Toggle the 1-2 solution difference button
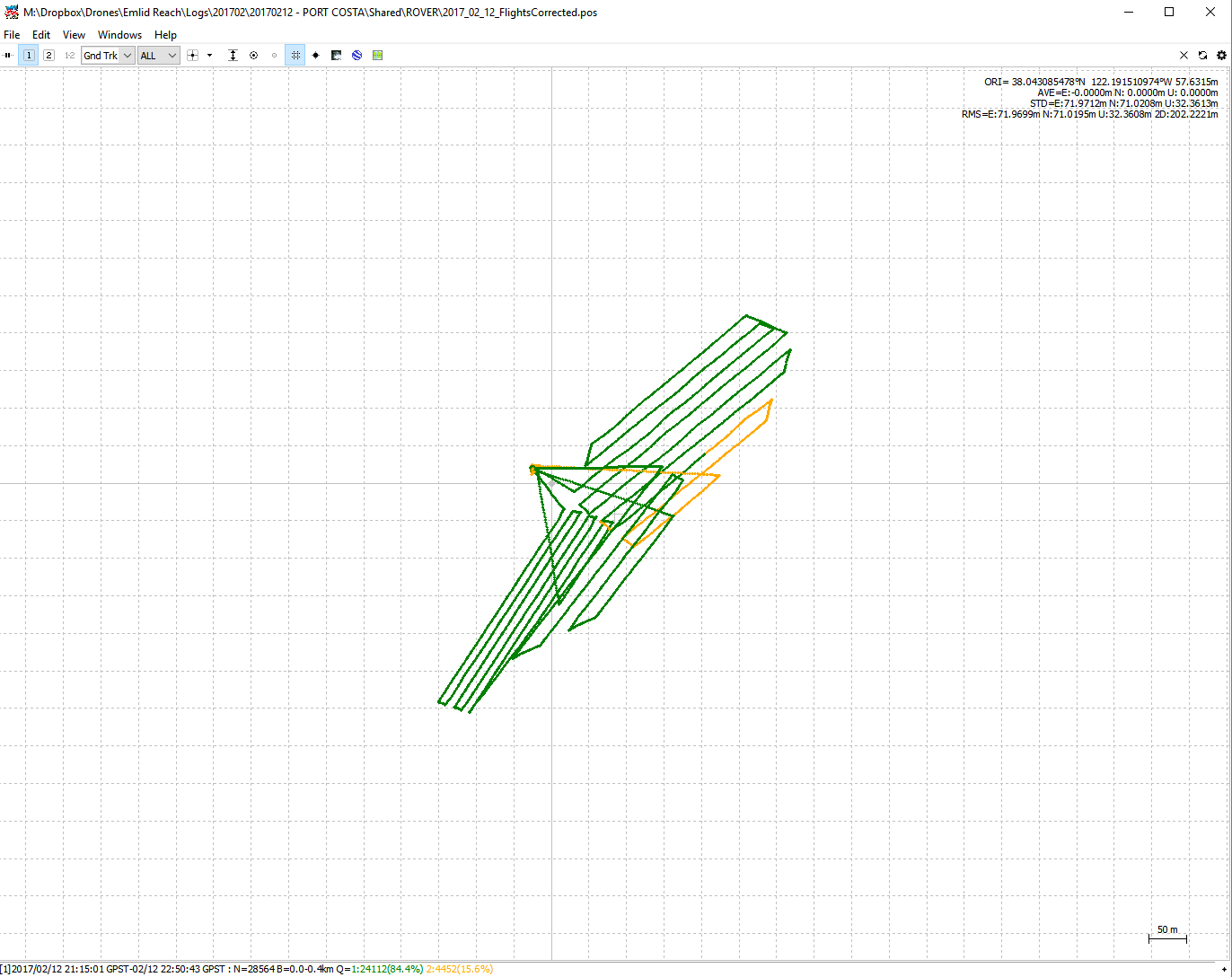The height and width of the screenshot is (977, 1232). click(x=69, y=56)
